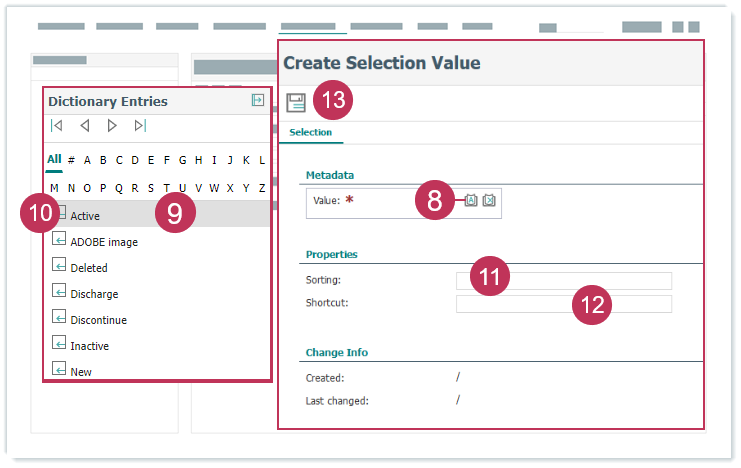Screen dimensions: 741x468
Task: Click the insert arrow icon next to Inactive
Action: tap(59, 345)
